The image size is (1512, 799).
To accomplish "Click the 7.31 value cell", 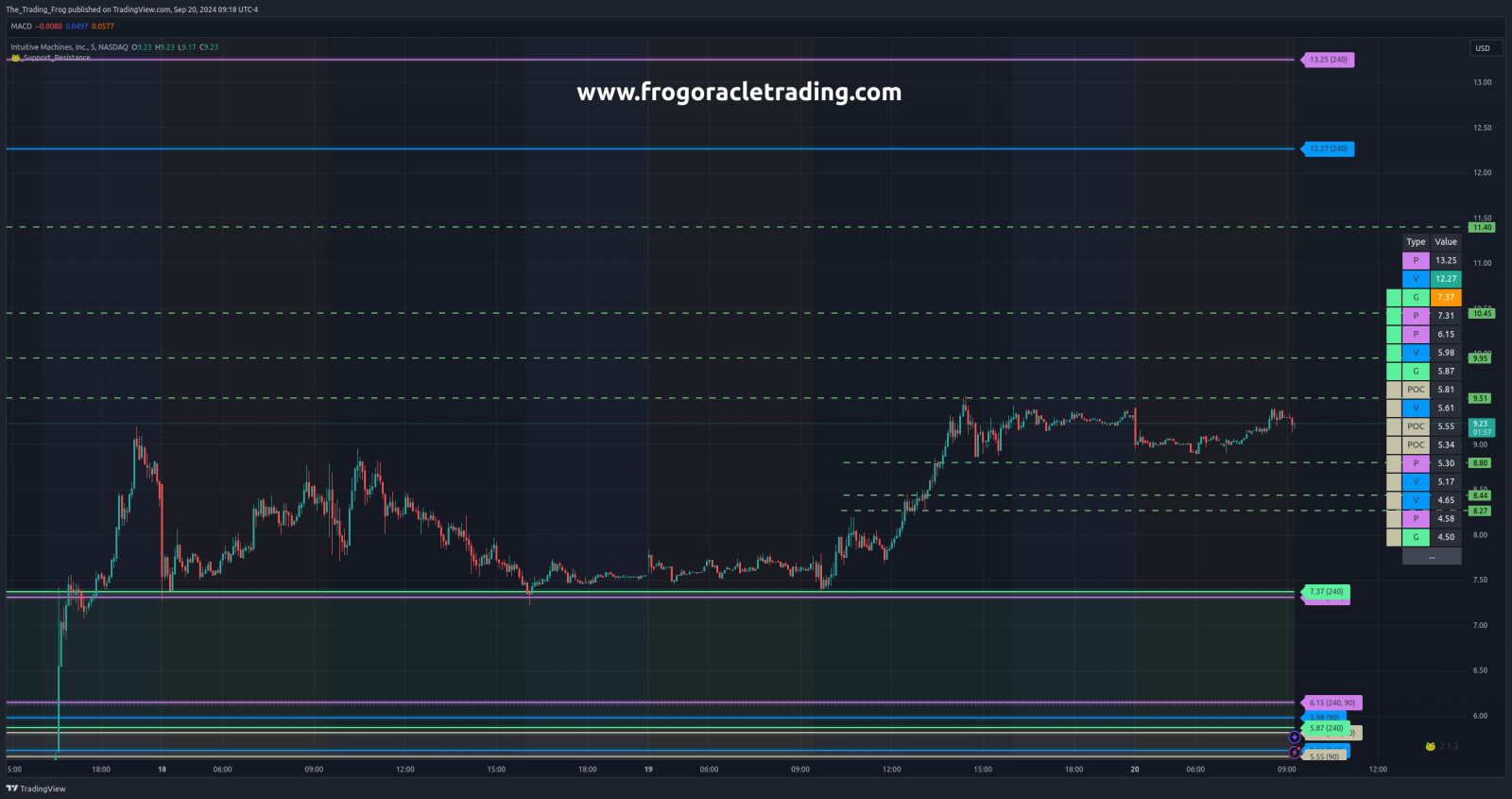I will point(1446,316).
